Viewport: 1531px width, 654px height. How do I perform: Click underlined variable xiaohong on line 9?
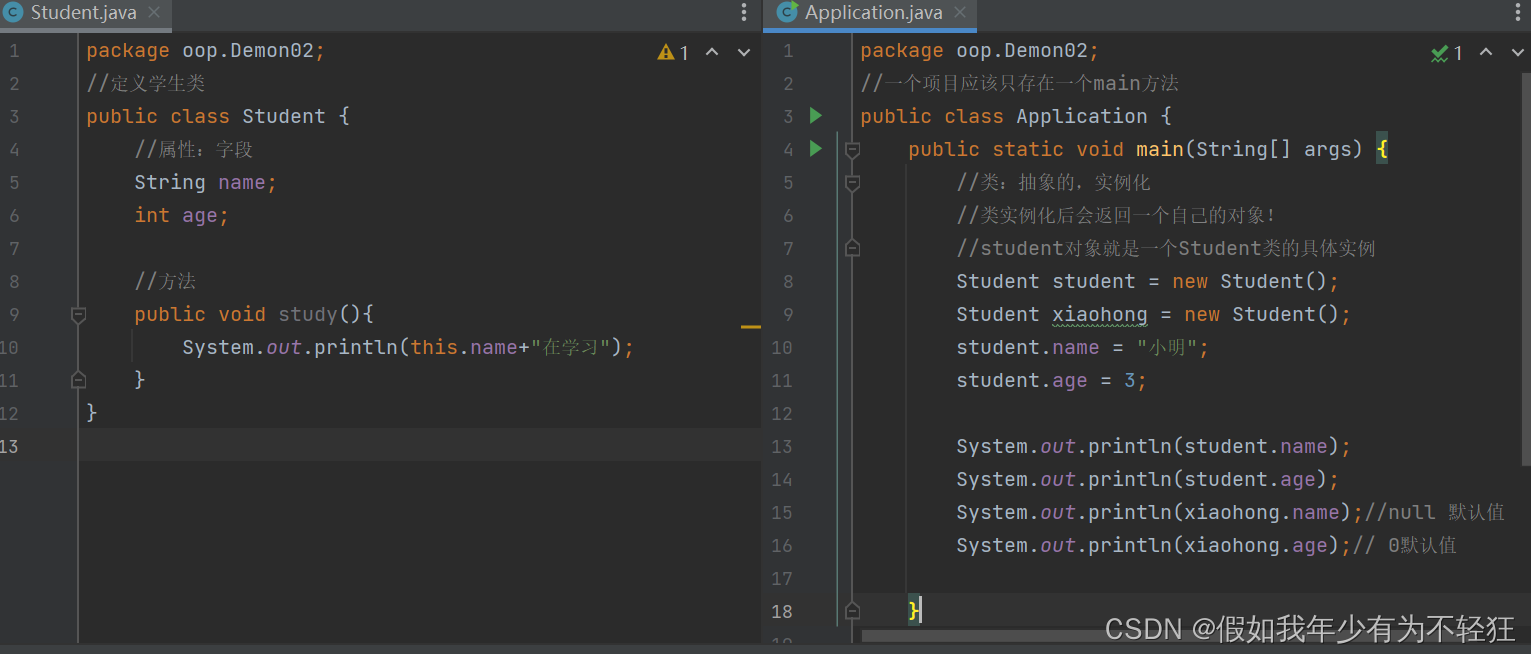1100,314
